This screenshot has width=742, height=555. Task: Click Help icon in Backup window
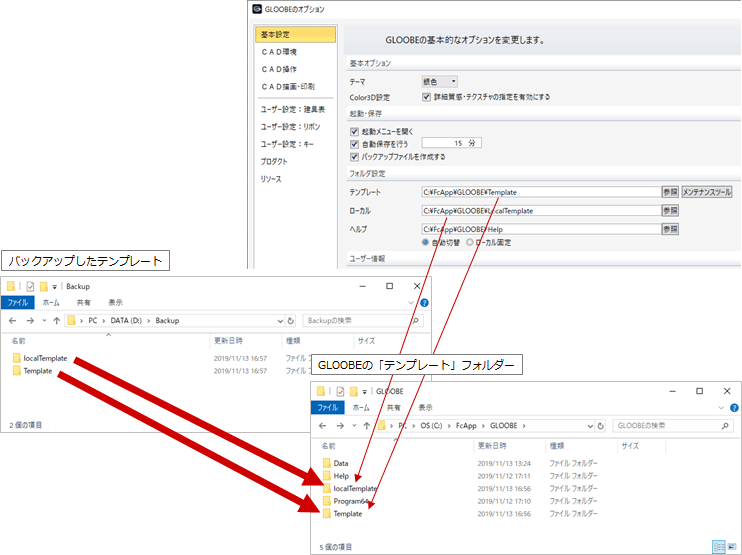[x=424, y=303]
